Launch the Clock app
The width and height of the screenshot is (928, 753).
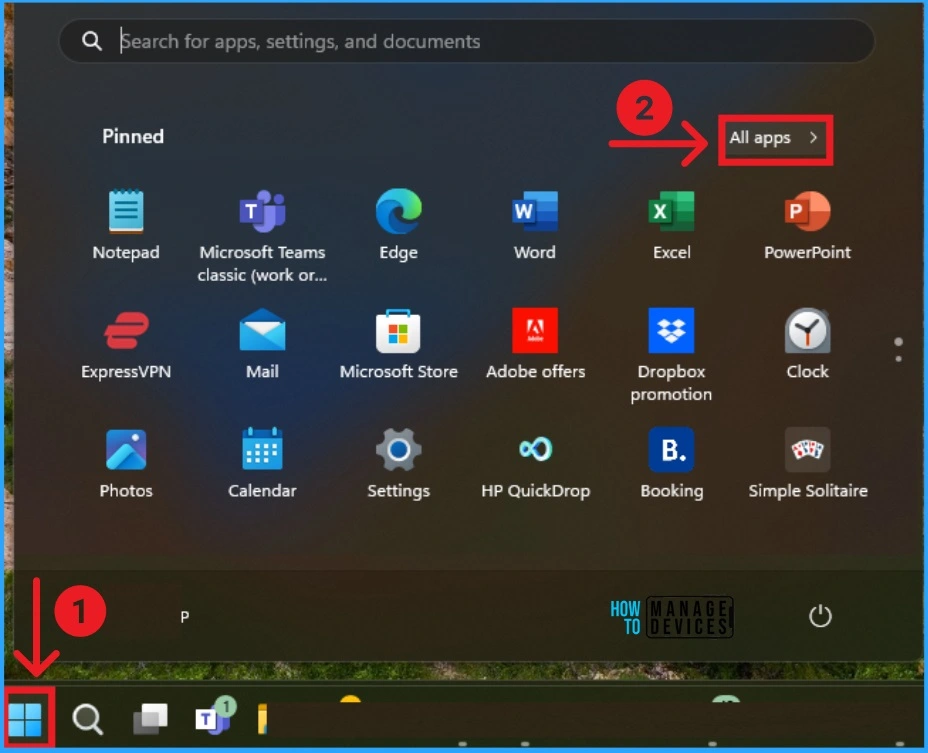pos(807,346)
